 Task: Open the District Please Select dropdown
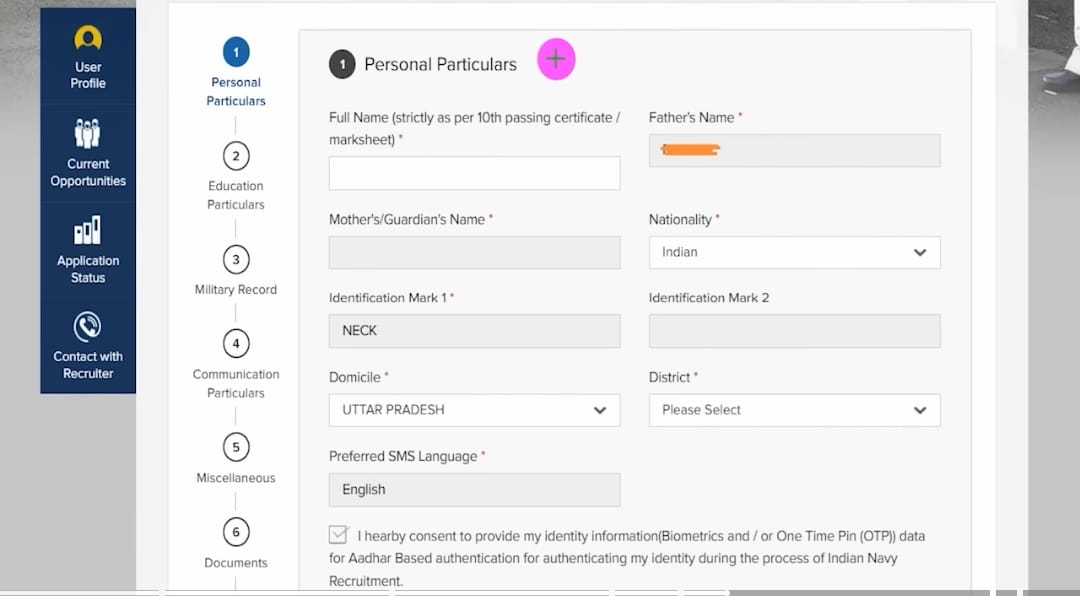point(794,410)
